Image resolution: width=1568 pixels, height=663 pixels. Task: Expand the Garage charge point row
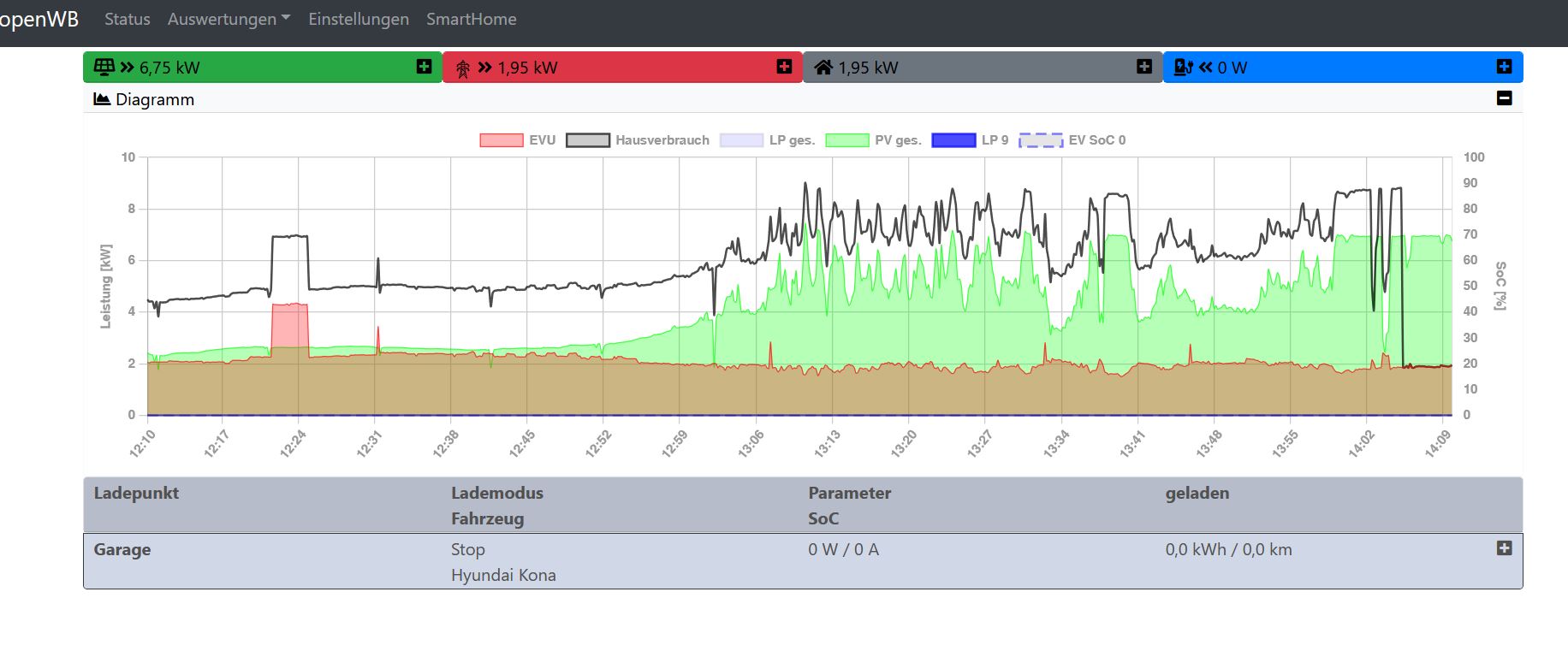click(x=1504, y=548)
